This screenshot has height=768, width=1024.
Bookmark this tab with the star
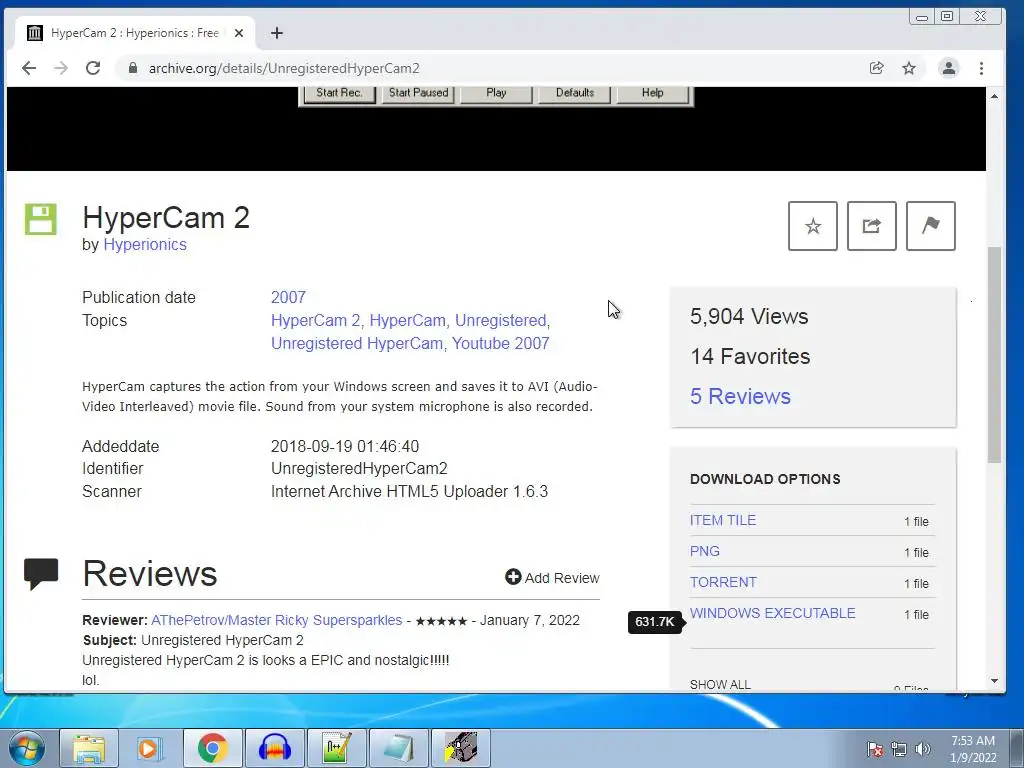coord(908,68)
